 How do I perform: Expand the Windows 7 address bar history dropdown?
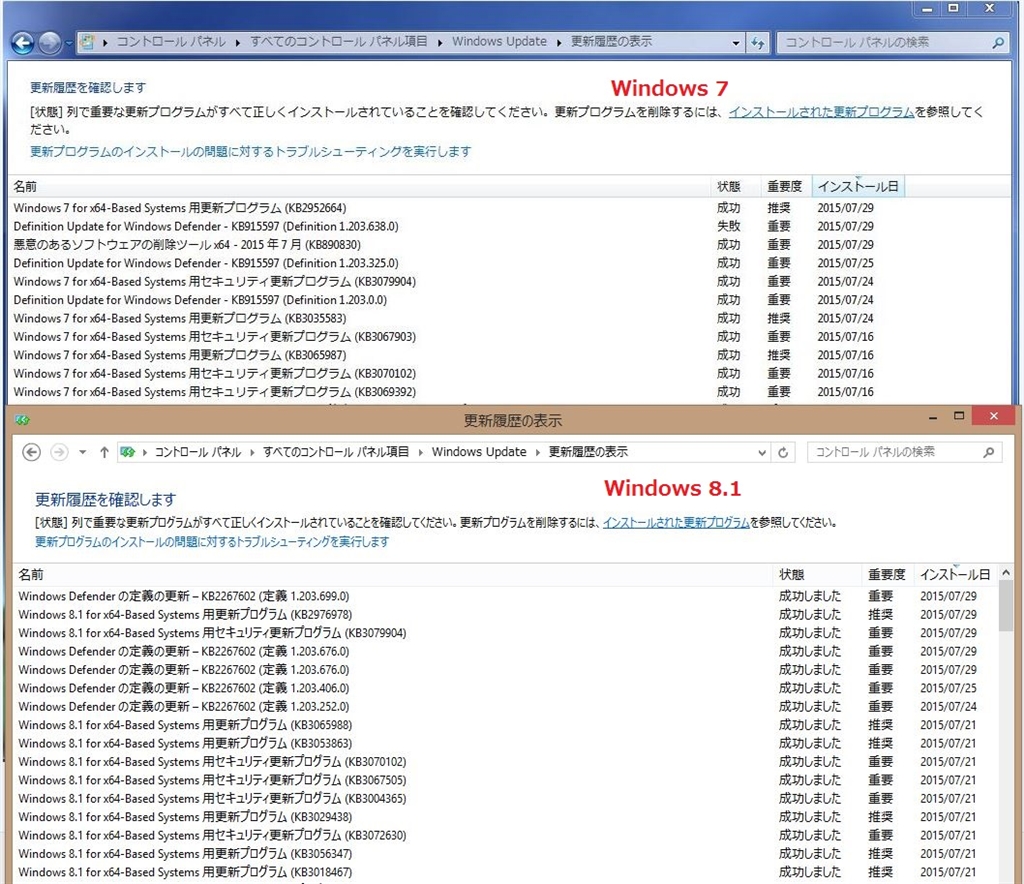[736, 43]
